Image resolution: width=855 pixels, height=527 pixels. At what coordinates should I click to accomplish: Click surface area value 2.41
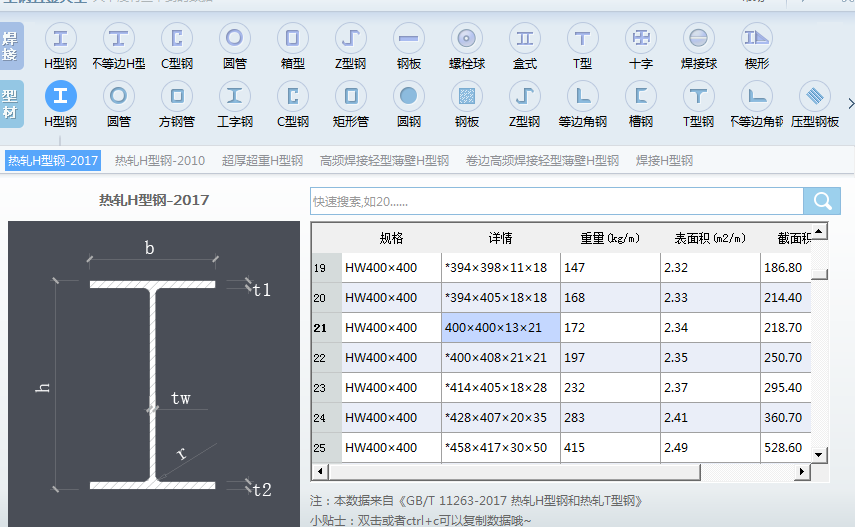point(710,418)
